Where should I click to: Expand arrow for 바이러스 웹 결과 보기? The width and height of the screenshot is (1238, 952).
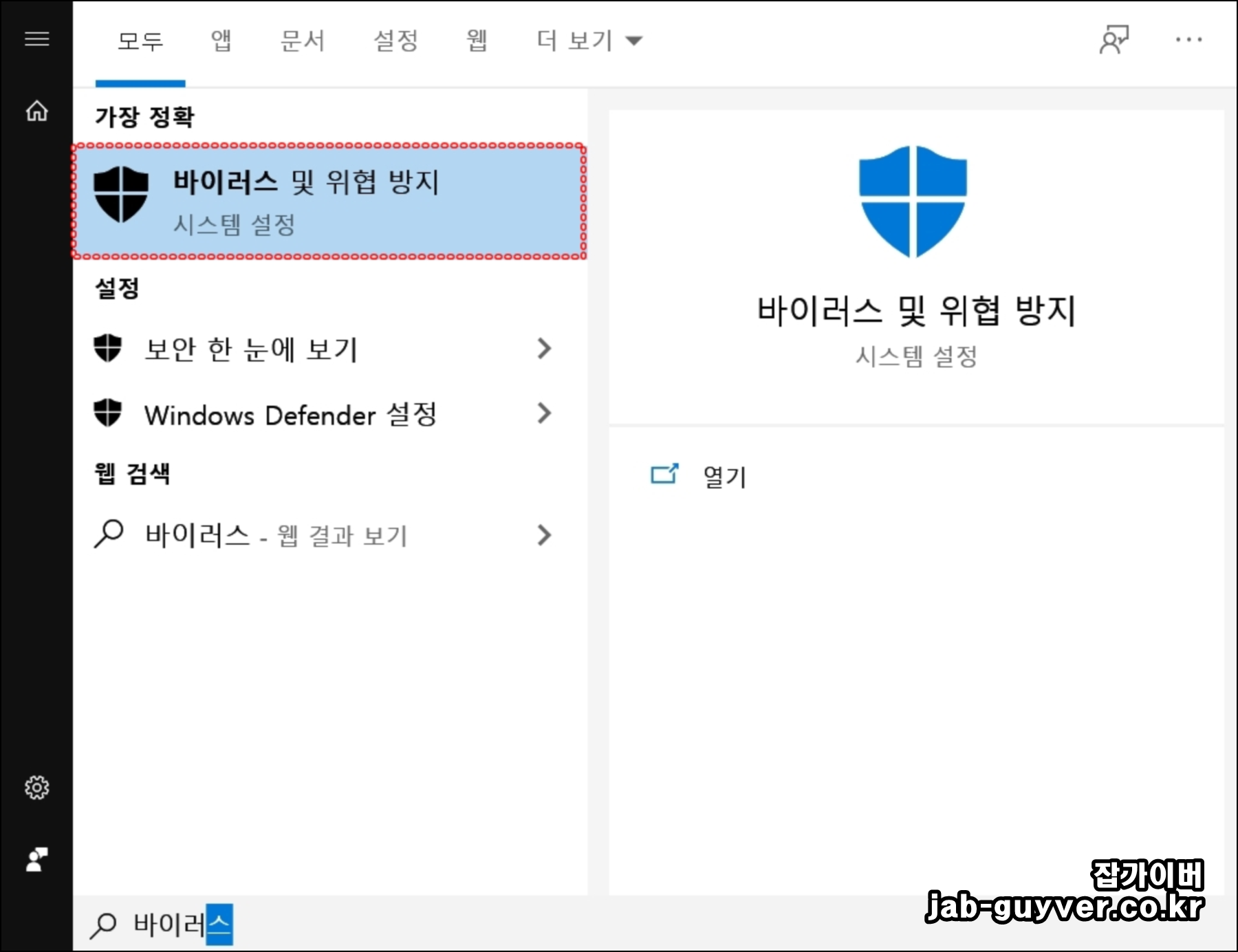(x=544, y=535)
